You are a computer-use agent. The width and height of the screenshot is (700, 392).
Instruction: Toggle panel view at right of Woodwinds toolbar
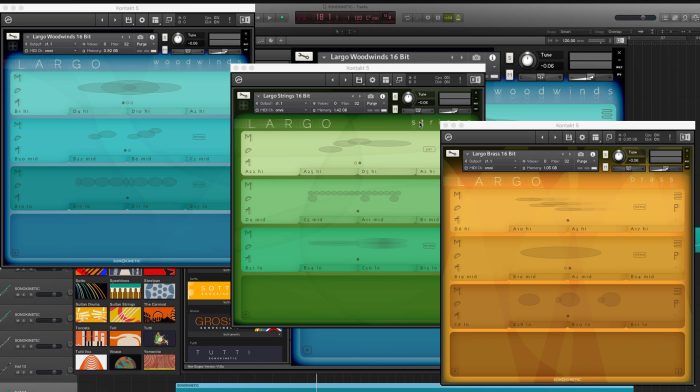click(245, 20)
